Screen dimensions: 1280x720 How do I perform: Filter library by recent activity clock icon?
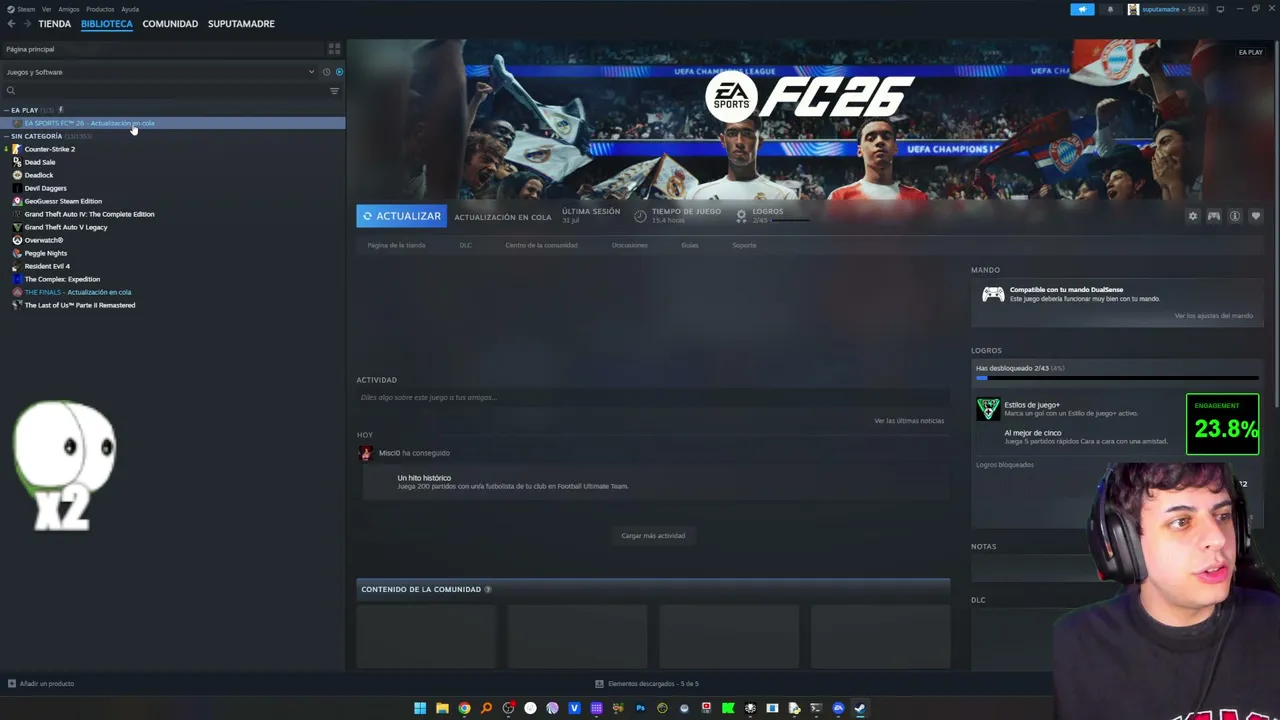coord(326,72)
